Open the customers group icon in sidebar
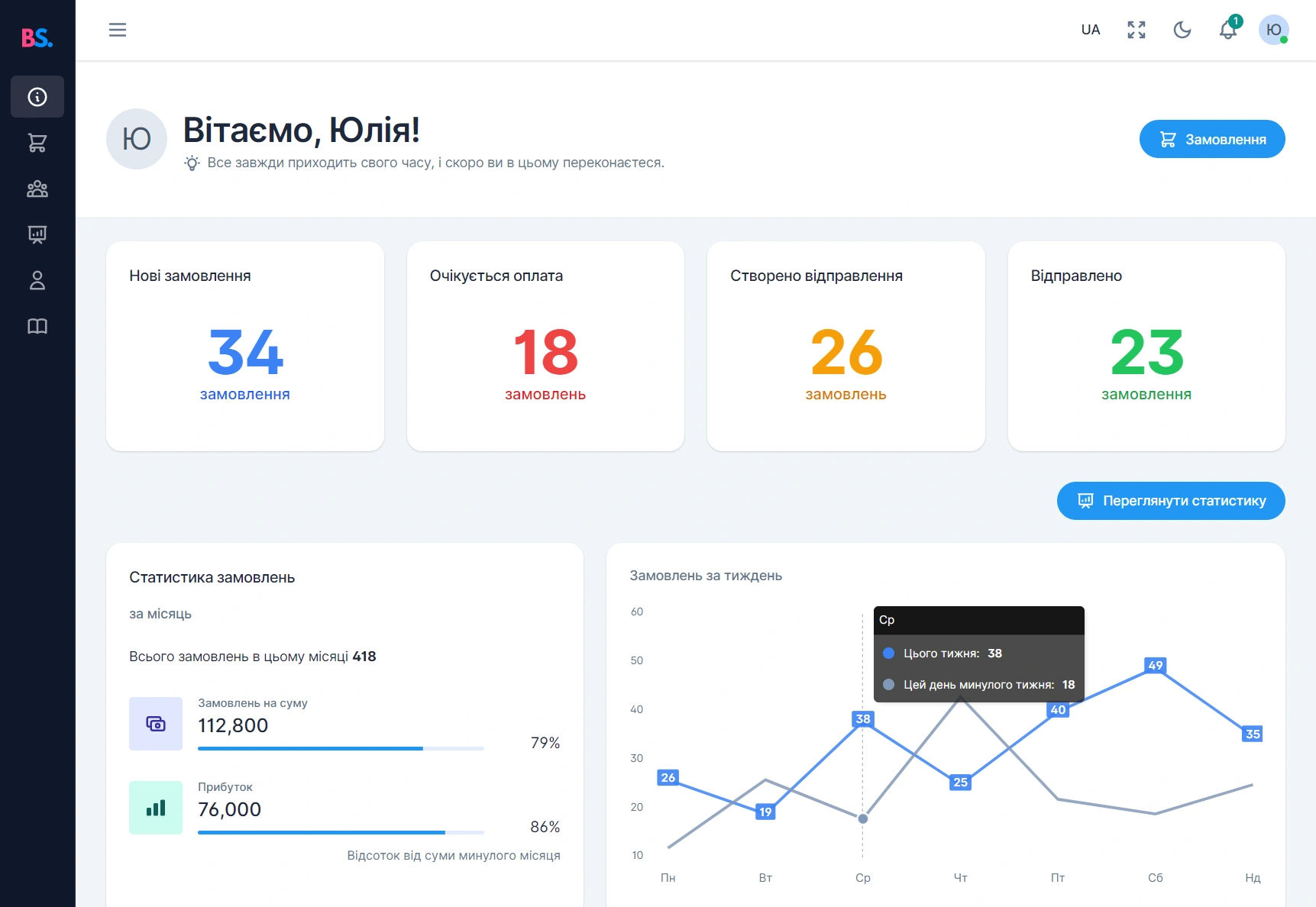The width and height of the screenshot is (1316, 907). pos(37,189)
